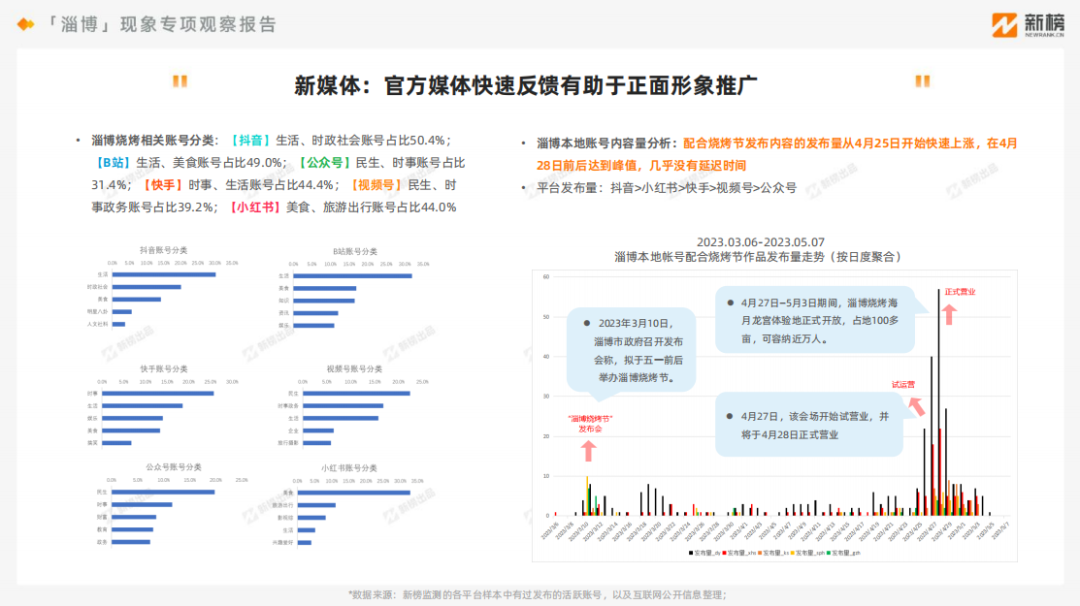Click the pink arrow beside the 试运营 label
Viewport: 1080px width, 606px height.
[x=916, y=406]
